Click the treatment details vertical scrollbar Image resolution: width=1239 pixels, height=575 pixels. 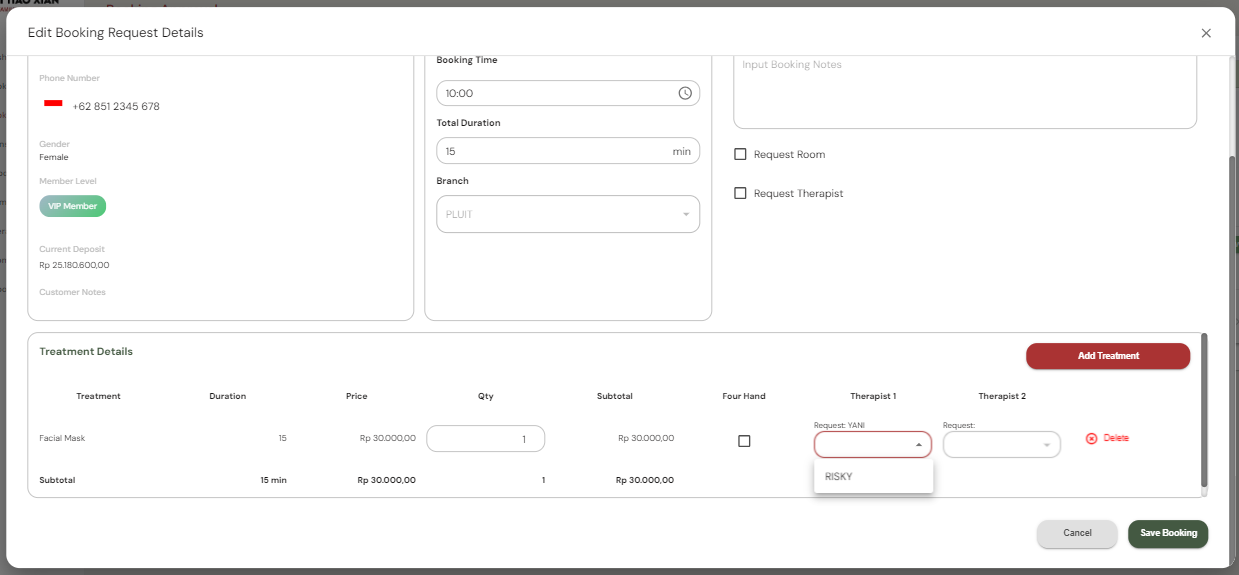coord(1203,412)
